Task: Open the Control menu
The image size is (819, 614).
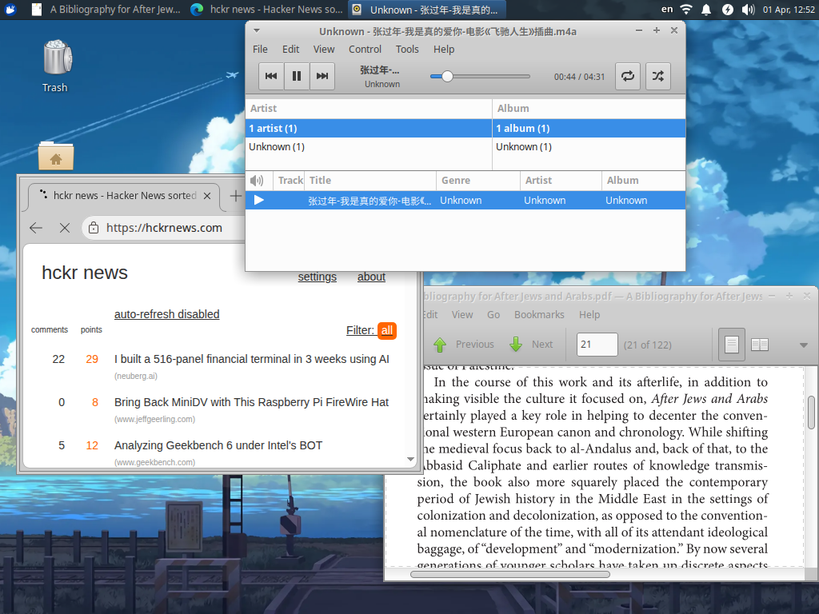Action: pos(365,49)
